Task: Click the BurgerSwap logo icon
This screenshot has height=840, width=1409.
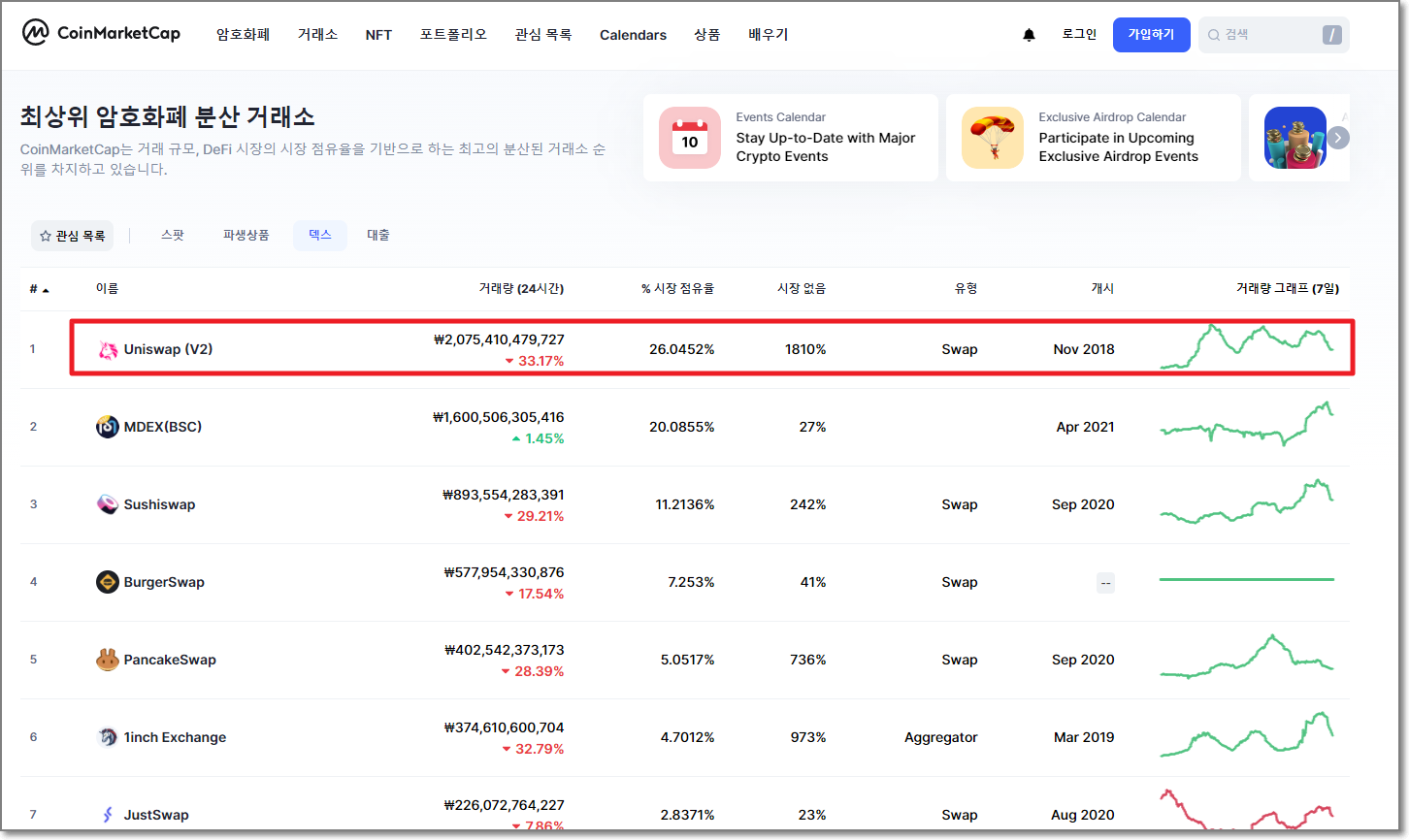Action: [x=108, y=582]
